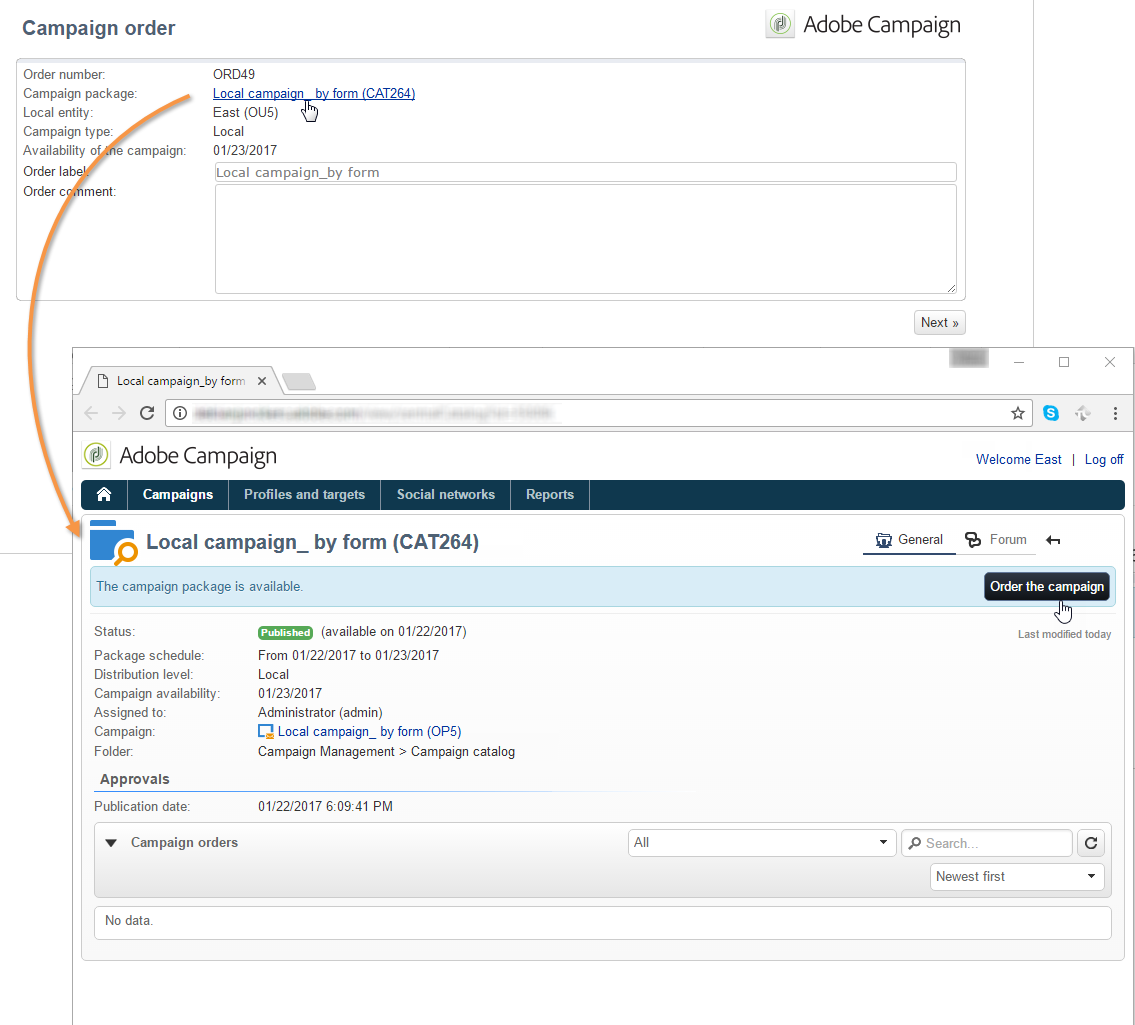Close the Local campaign_by form browser tab

(262, 381)
